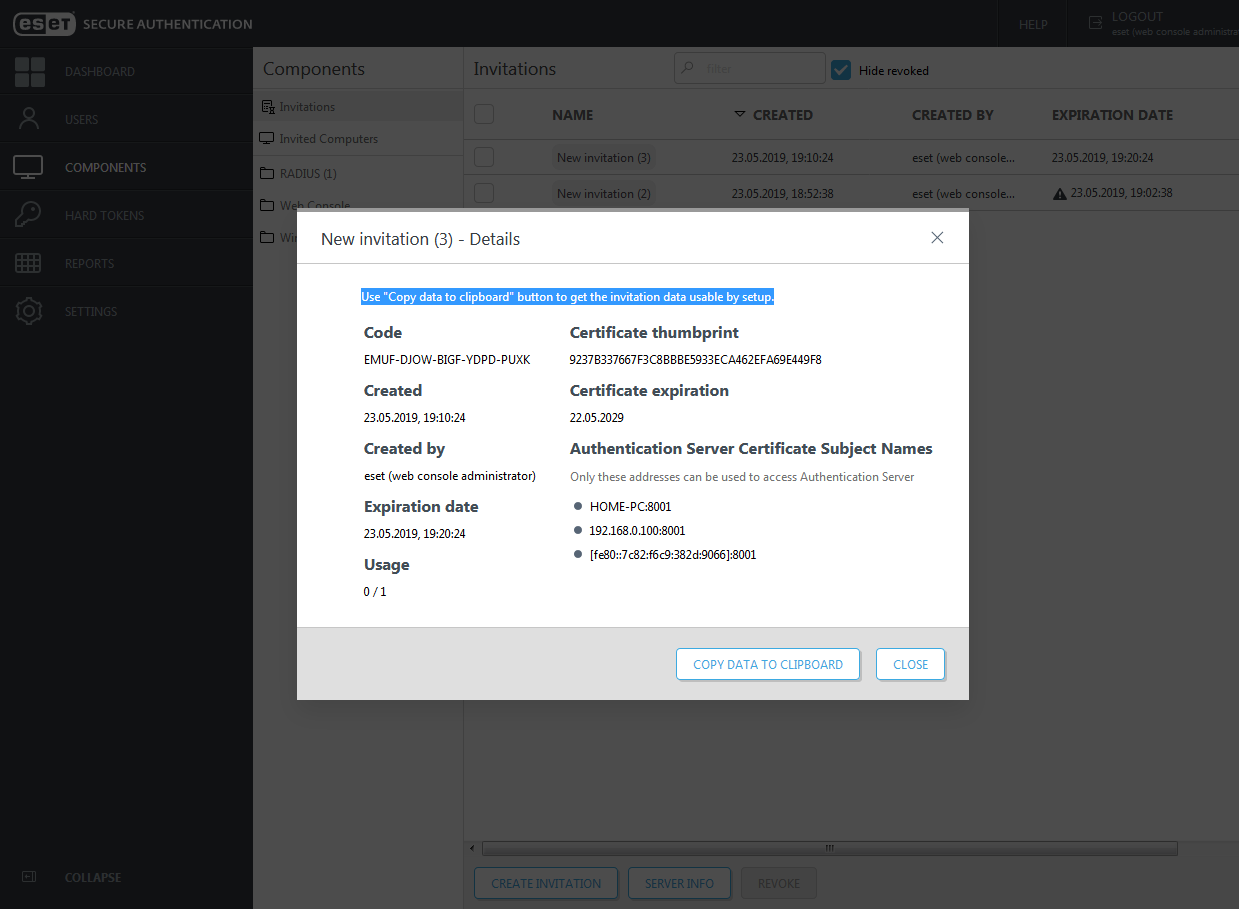Click the Server Info button
The width and height of the screenshot is (1239, 909).
pos(680,883)
